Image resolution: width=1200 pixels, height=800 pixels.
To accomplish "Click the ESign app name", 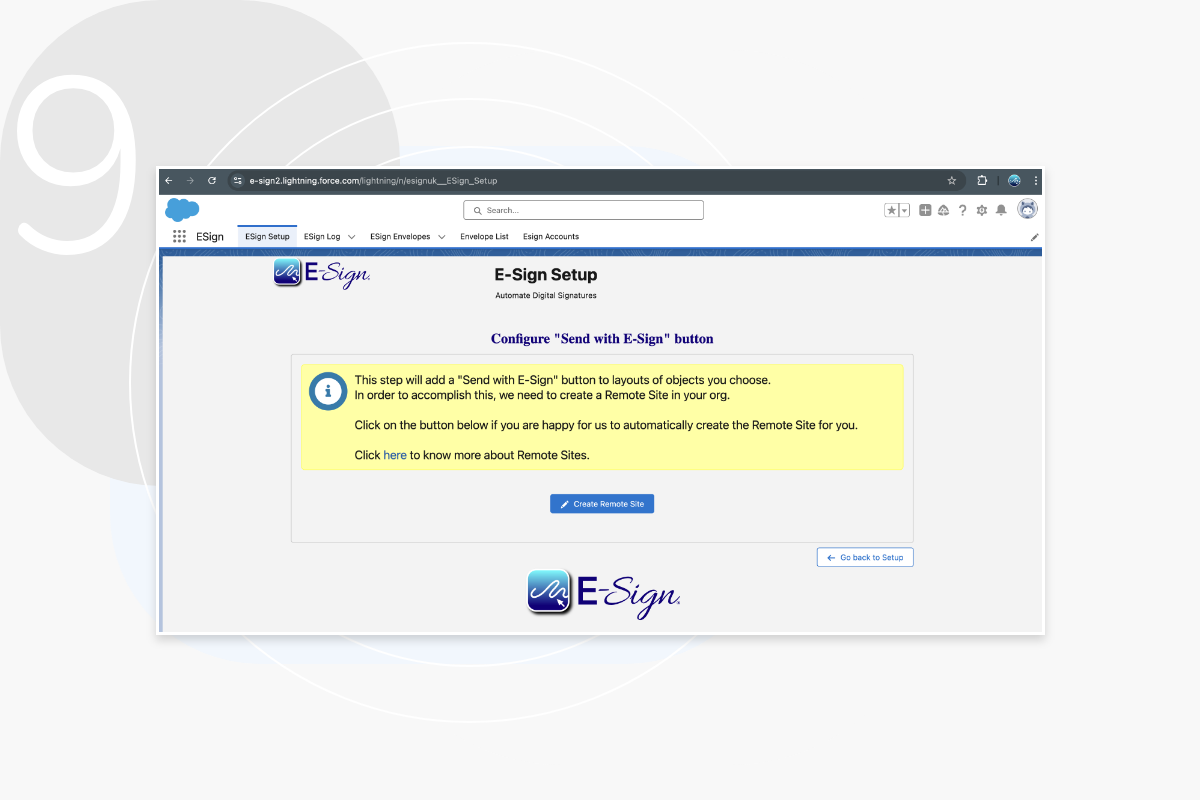I will (x=210, y=237).
